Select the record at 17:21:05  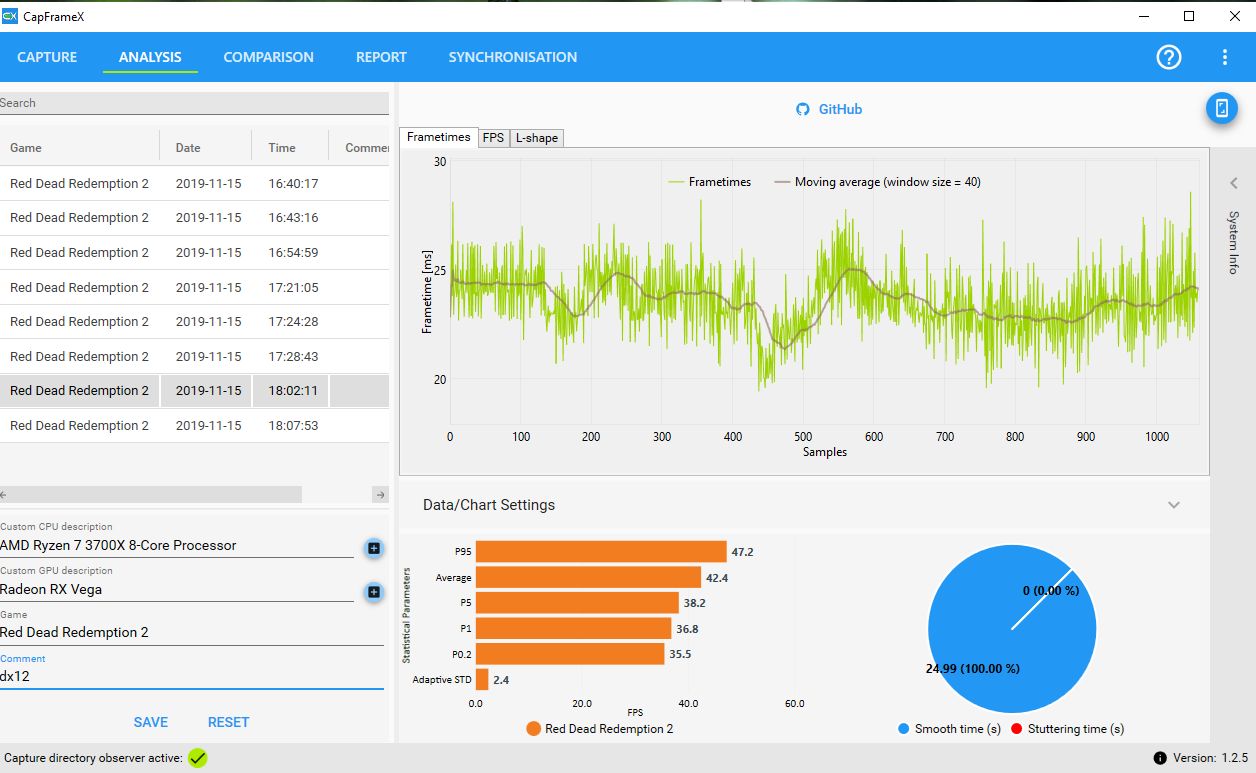pyautogui.click(x=194, y=287)
